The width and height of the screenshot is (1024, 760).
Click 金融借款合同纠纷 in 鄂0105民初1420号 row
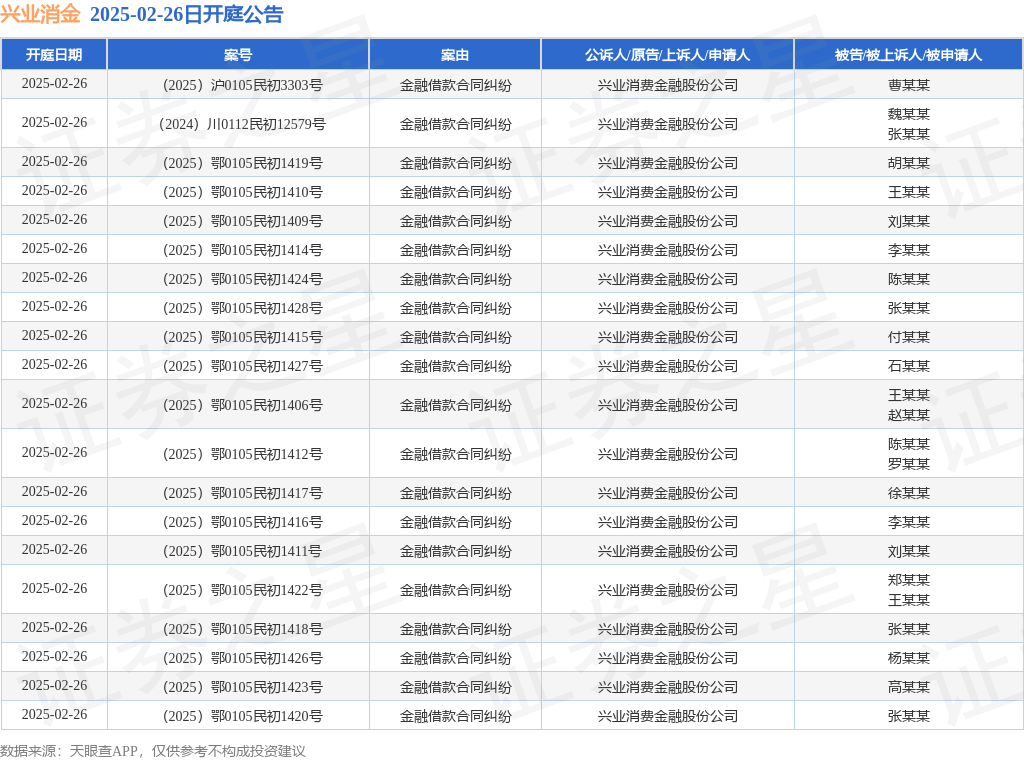point(455,716)
